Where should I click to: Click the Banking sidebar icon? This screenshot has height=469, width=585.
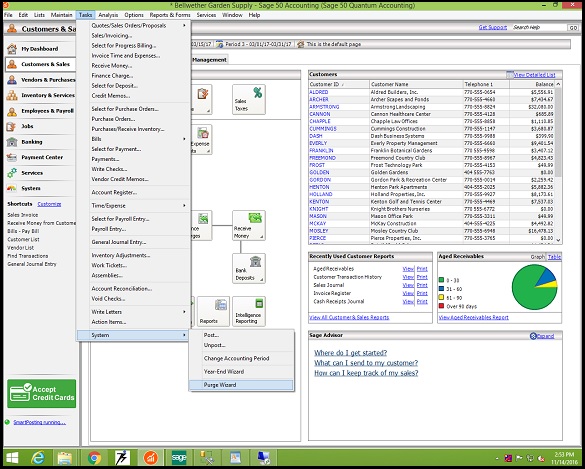[12, 142]
